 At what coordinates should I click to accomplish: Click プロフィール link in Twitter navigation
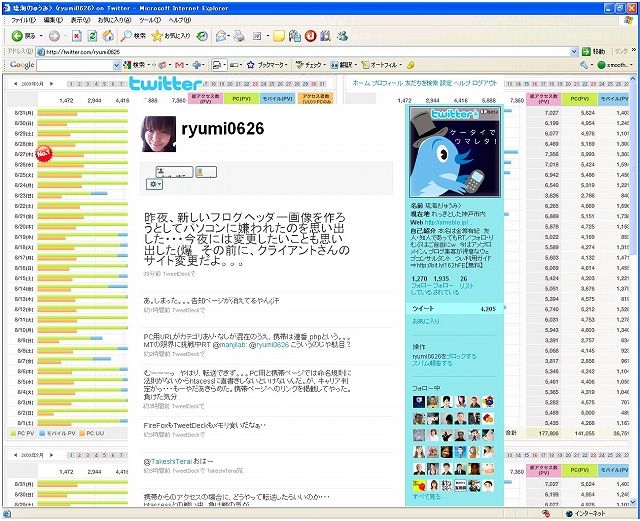pyautogui.click(x=387, y=83)
